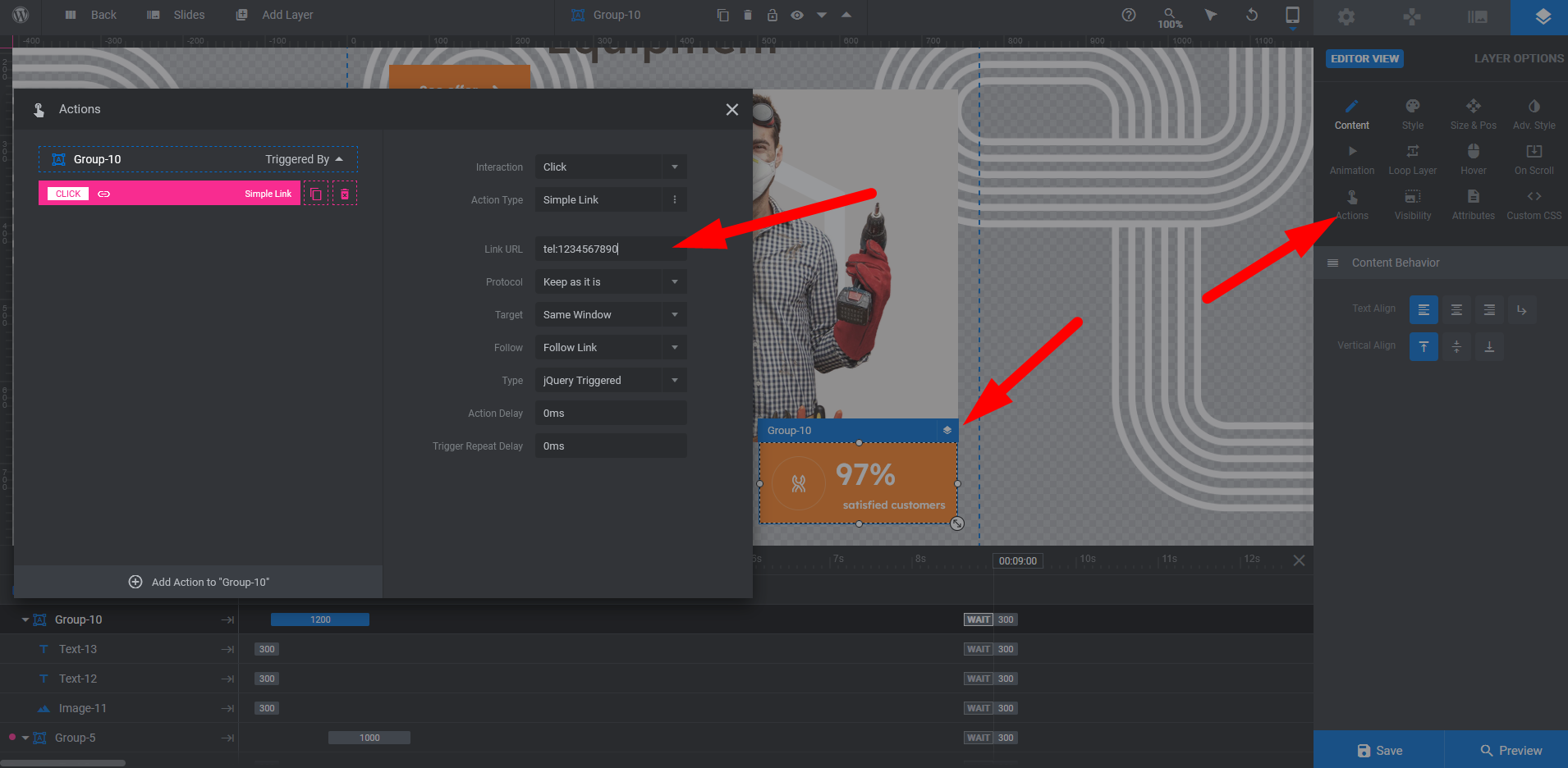Add Action to Group-10
Image resolution: width=1568 pixels, height=768 pixels.
coord(199,582)
